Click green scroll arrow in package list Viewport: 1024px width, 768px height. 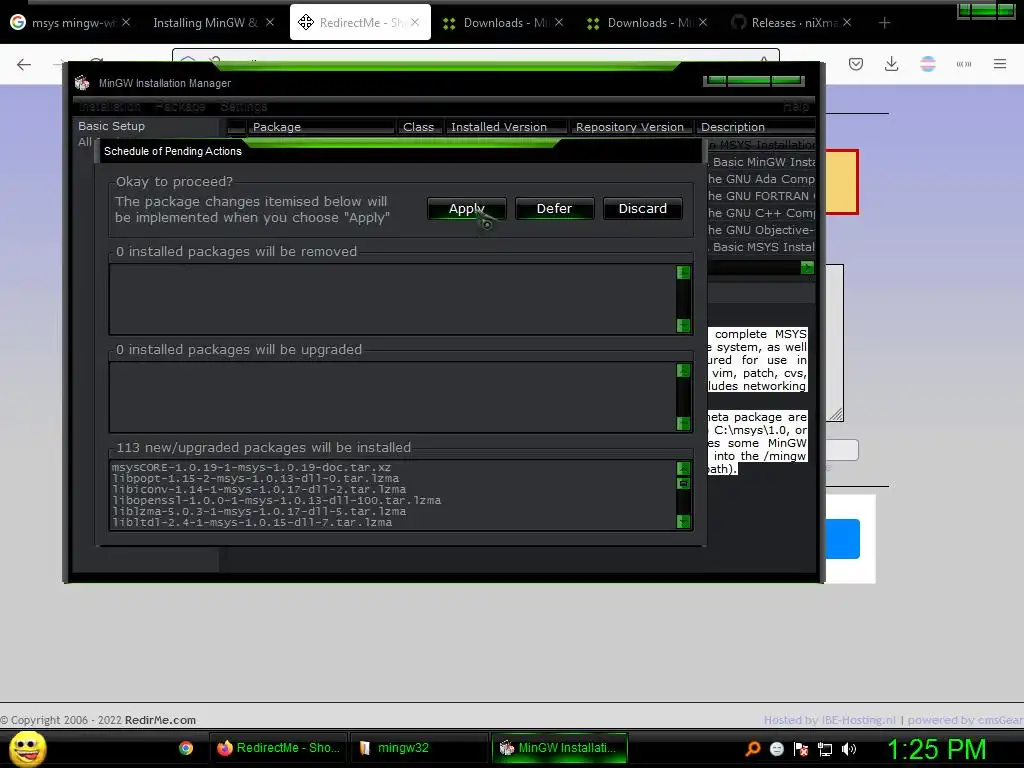(x=807, y=267)
